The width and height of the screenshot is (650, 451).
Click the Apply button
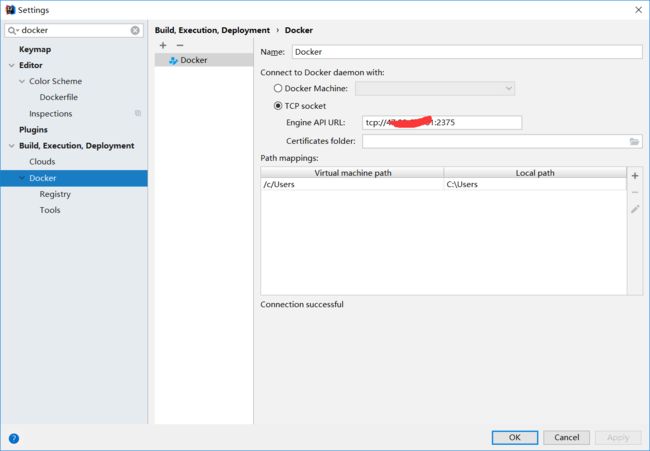(618, 437)
